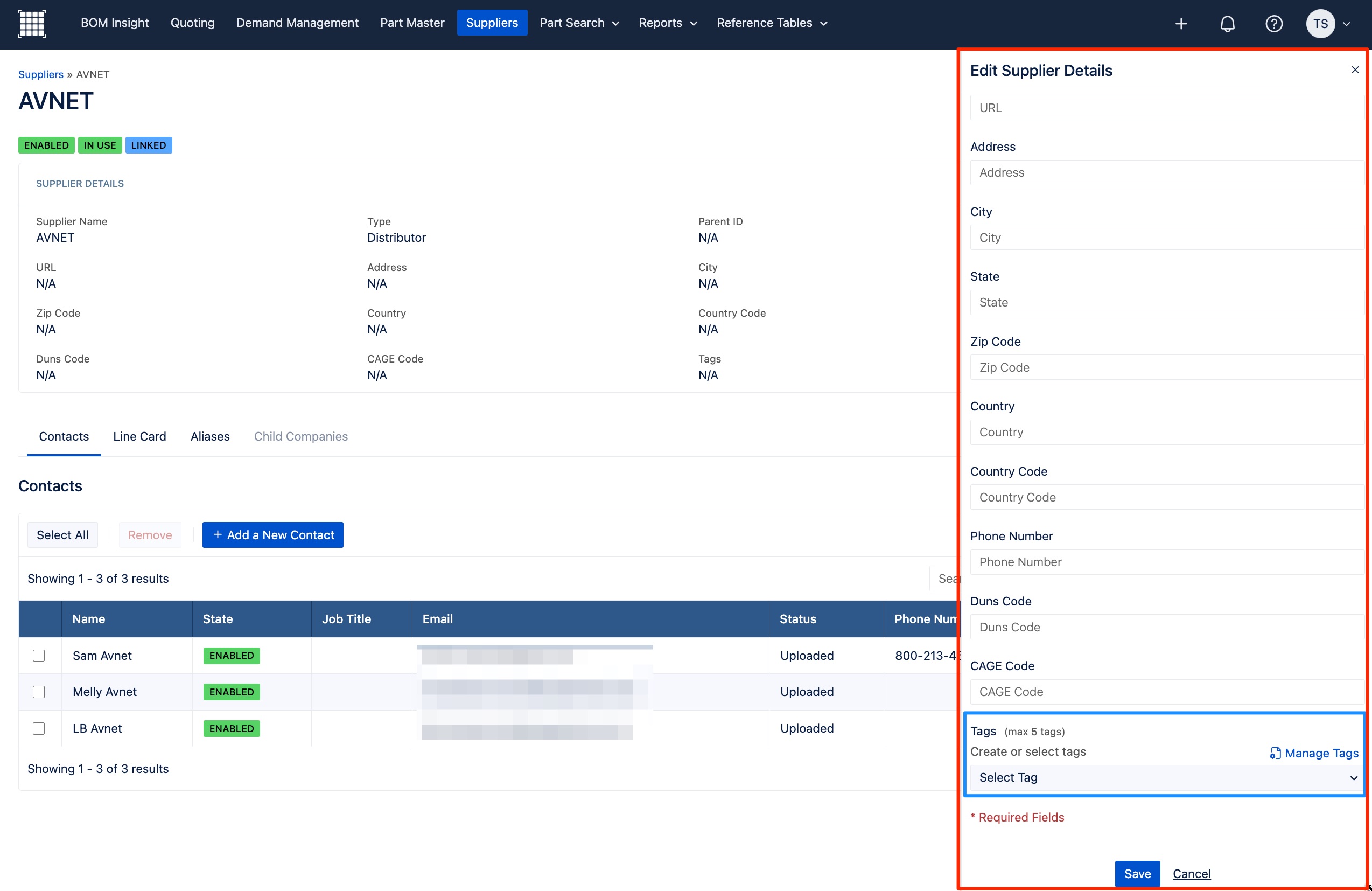Focus the CAGE Code input field
1372x891 pixels.
1167,692
